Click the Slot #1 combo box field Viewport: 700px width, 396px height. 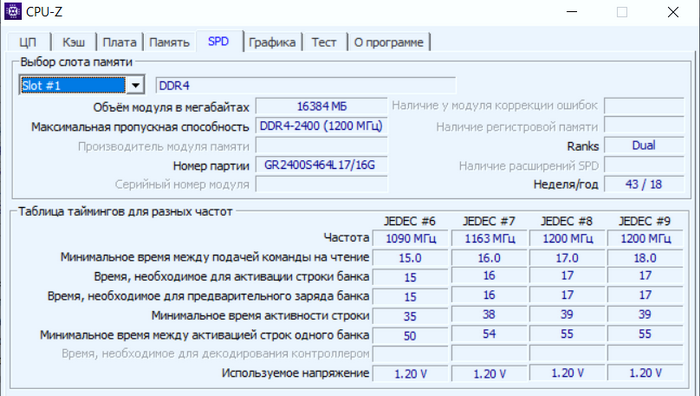[x=82, y=85]
